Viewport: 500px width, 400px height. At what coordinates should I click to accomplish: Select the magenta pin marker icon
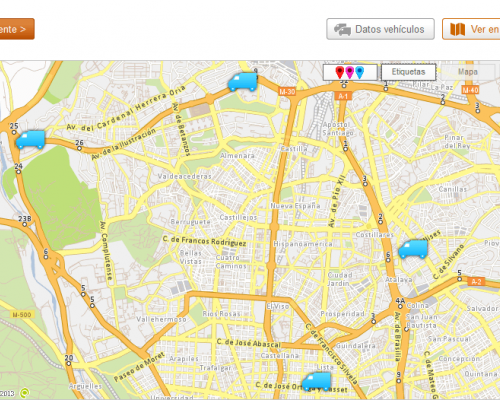pyautogui.click(x=349, y=72)
